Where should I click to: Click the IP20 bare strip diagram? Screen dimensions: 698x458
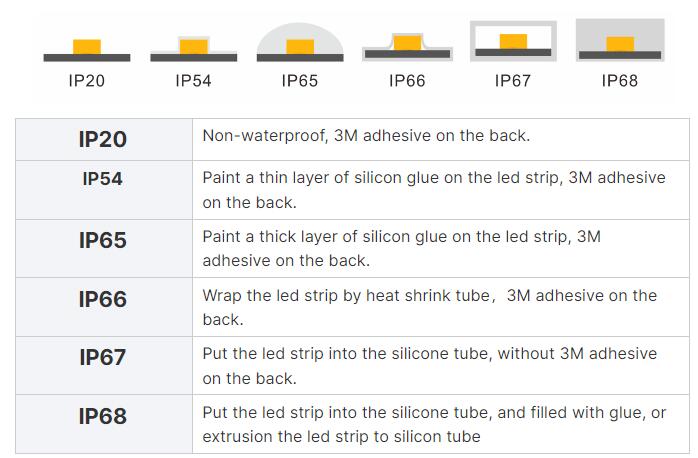87,50
